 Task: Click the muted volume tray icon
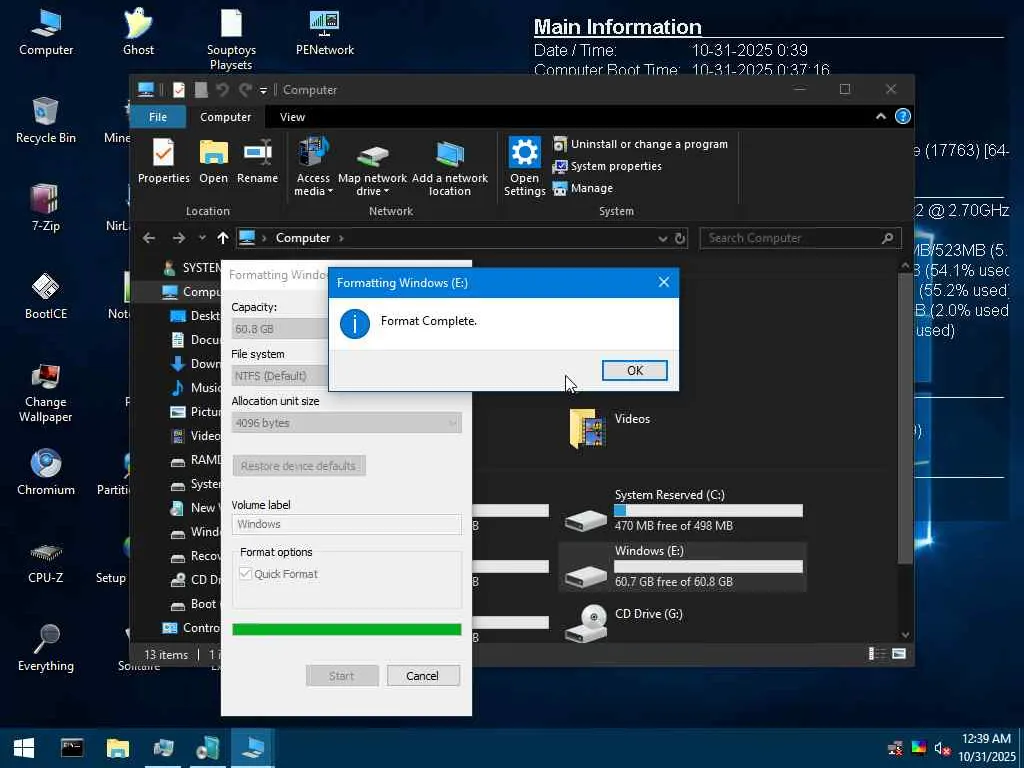941,748
